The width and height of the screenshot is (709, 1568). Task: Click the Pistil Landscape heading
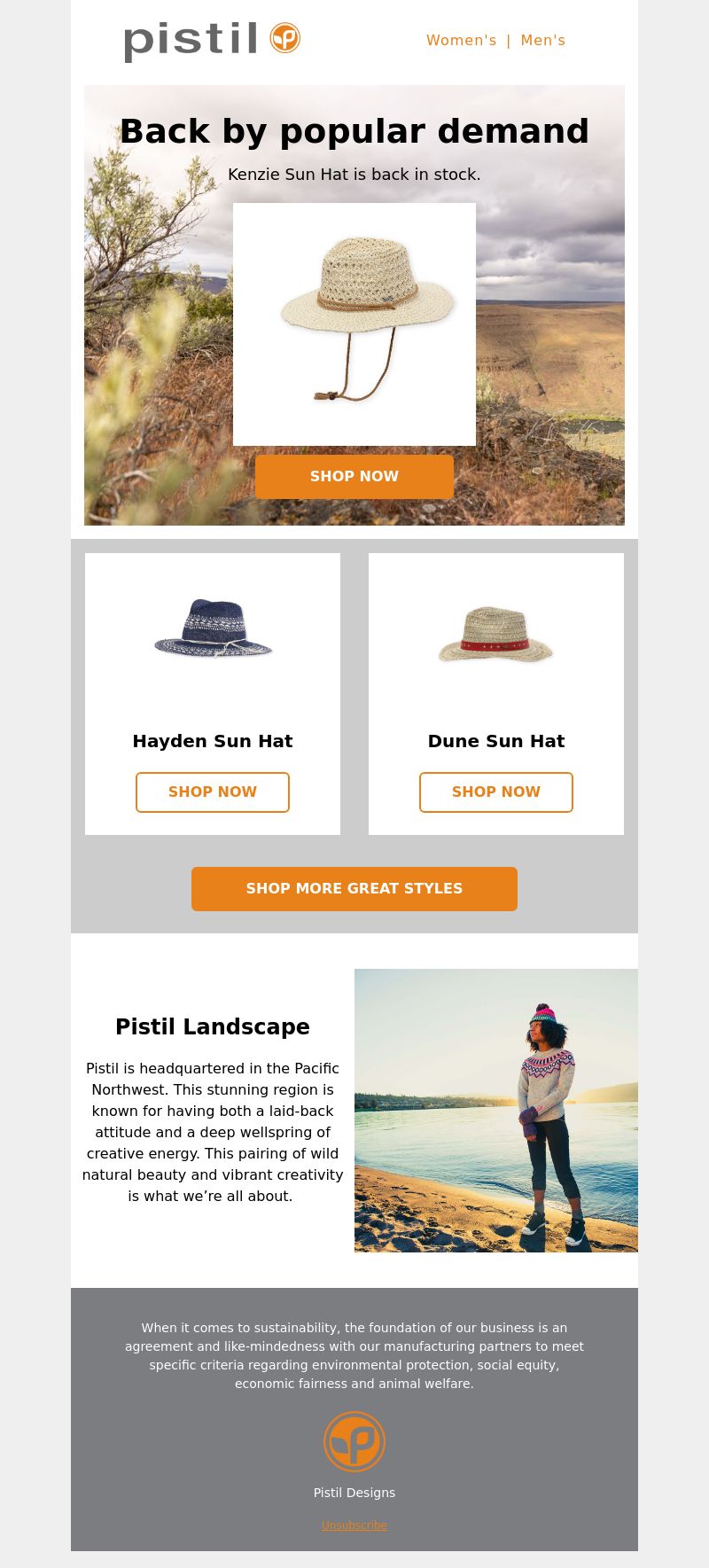(213, 1026)
